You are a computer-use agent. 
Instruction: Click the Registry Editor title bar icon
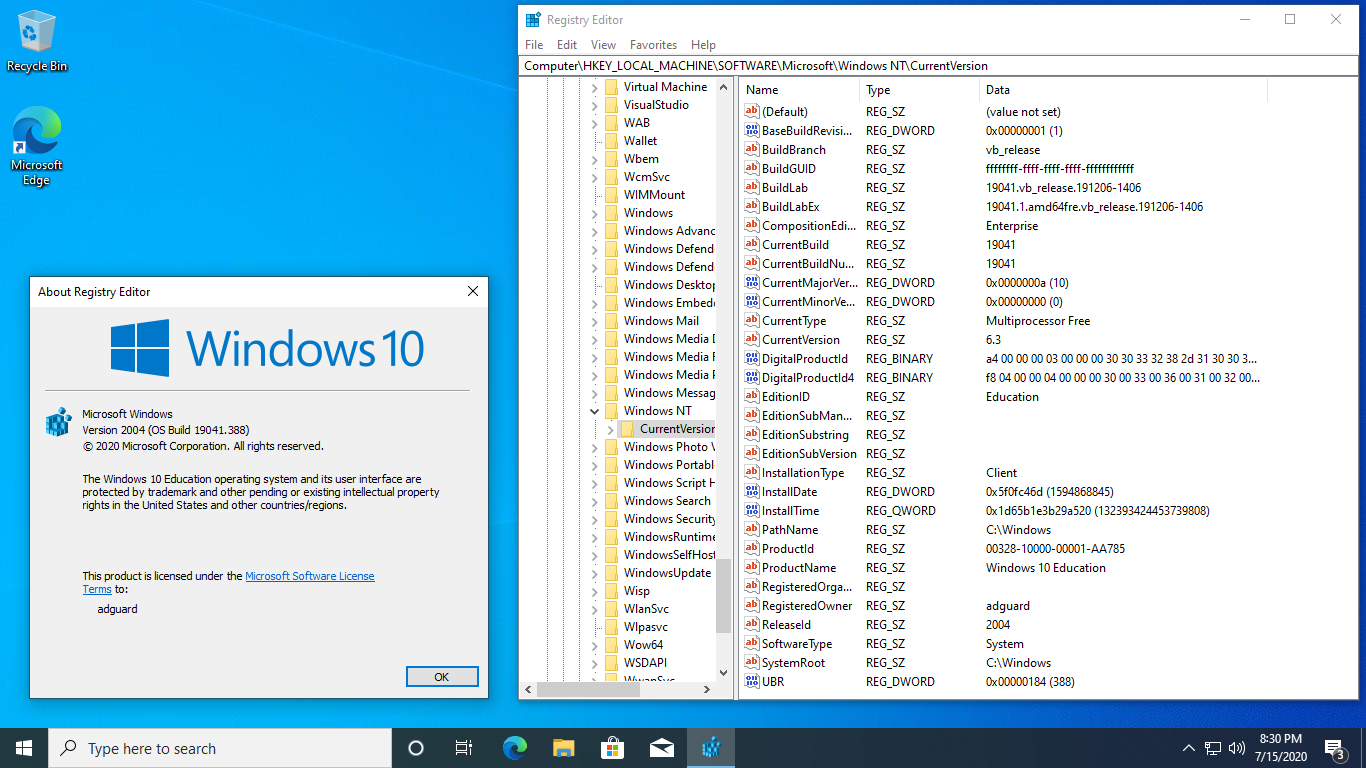534,19
